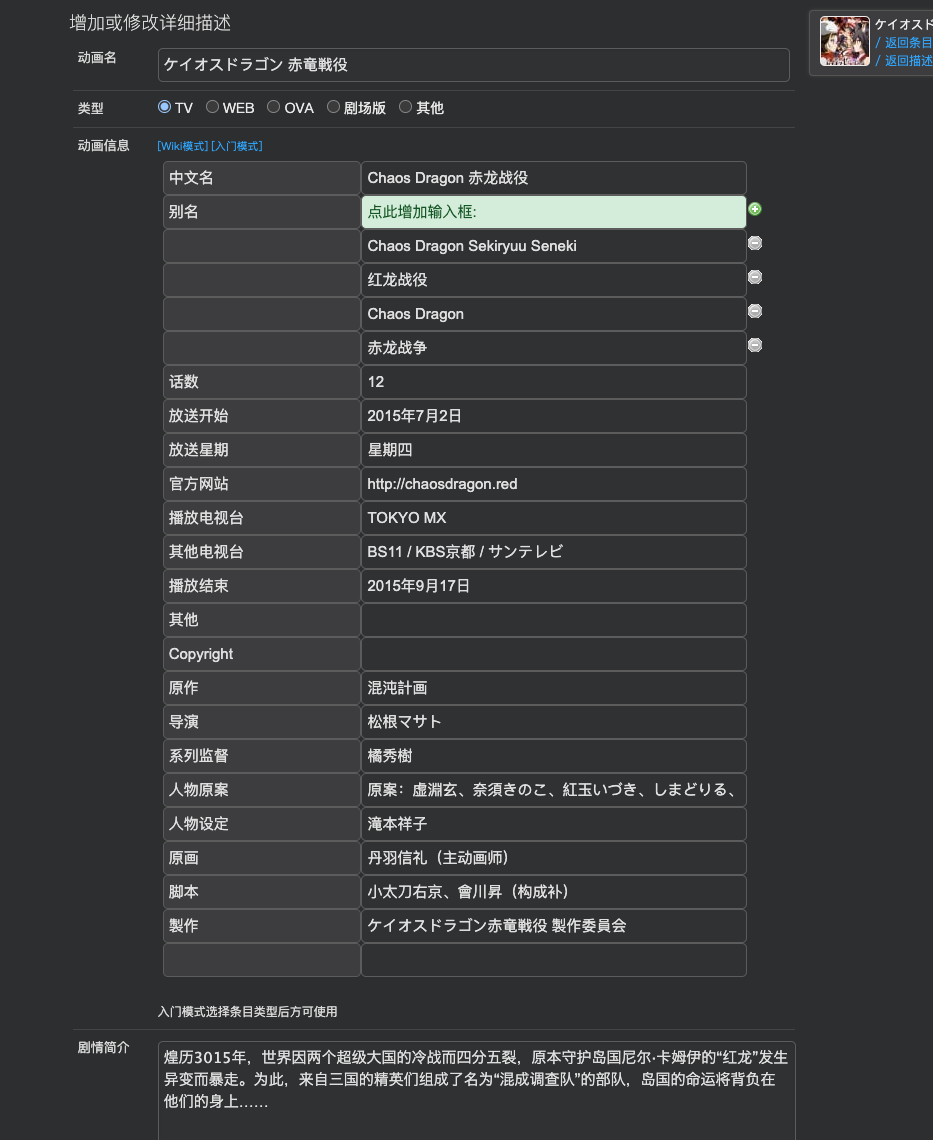Image resolution: width=933 pixels, height=1140 pixels.
Task: Click the 动画名 title input field
Action: click(472, 64)
